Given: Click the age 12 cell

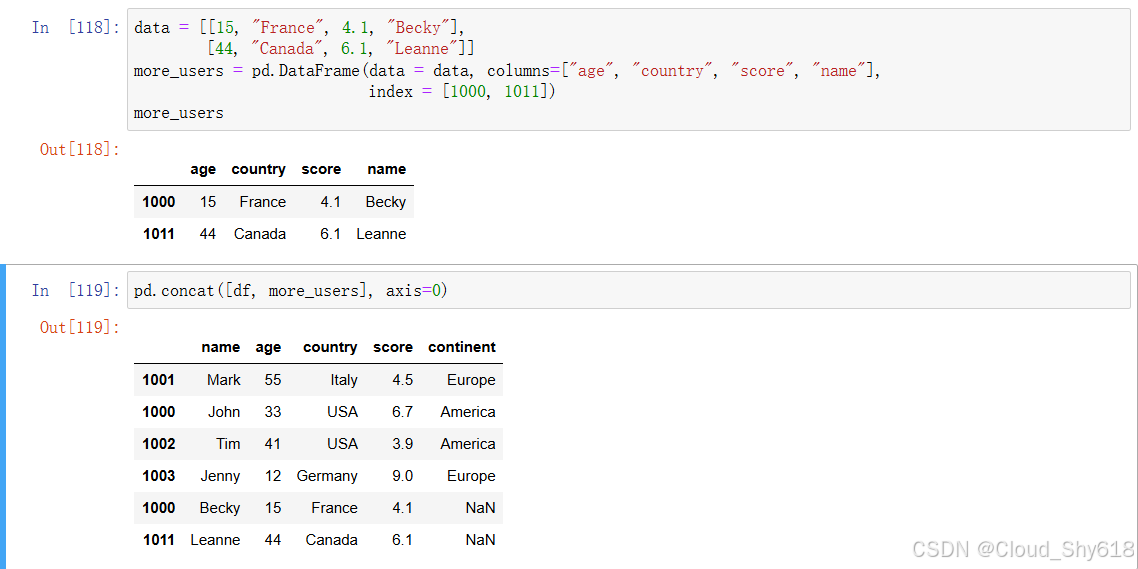Looking at the screenshot, I should 273,475.
